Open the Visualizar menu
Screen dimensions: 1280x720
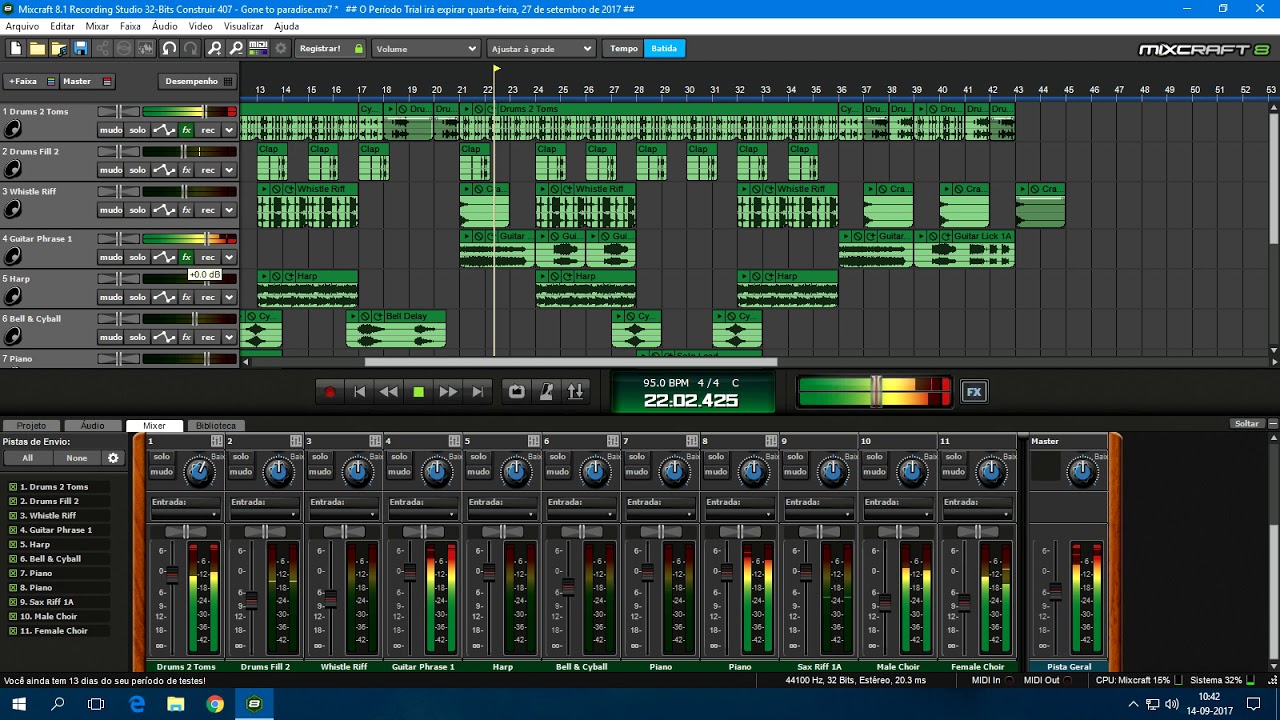244,27
